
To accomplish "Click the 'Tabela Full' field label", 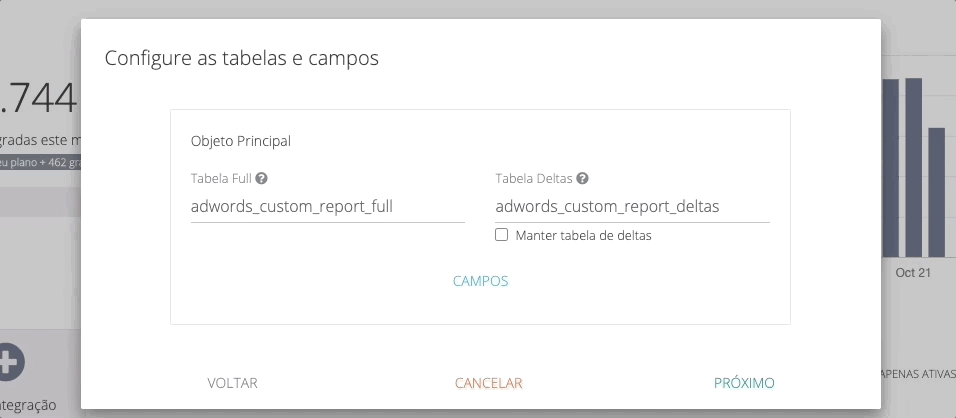I will 221,179.
